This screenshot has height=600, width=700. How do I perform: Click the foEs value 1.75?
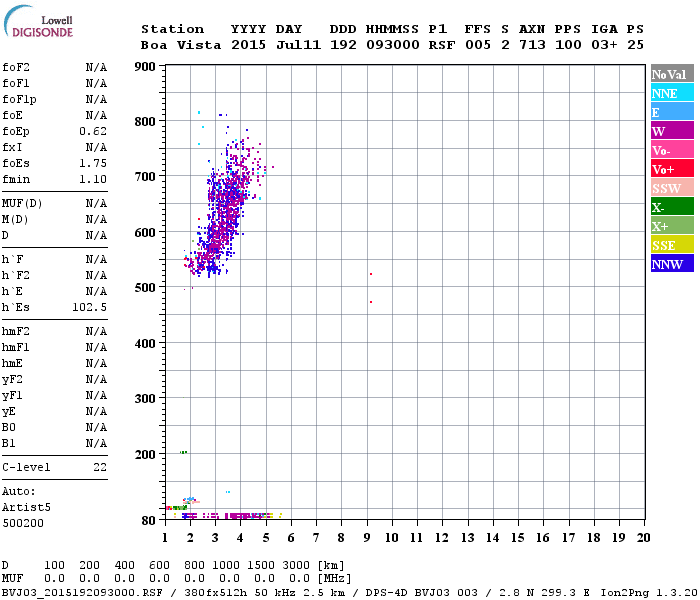pyautogui.click(x=93, y=163)
